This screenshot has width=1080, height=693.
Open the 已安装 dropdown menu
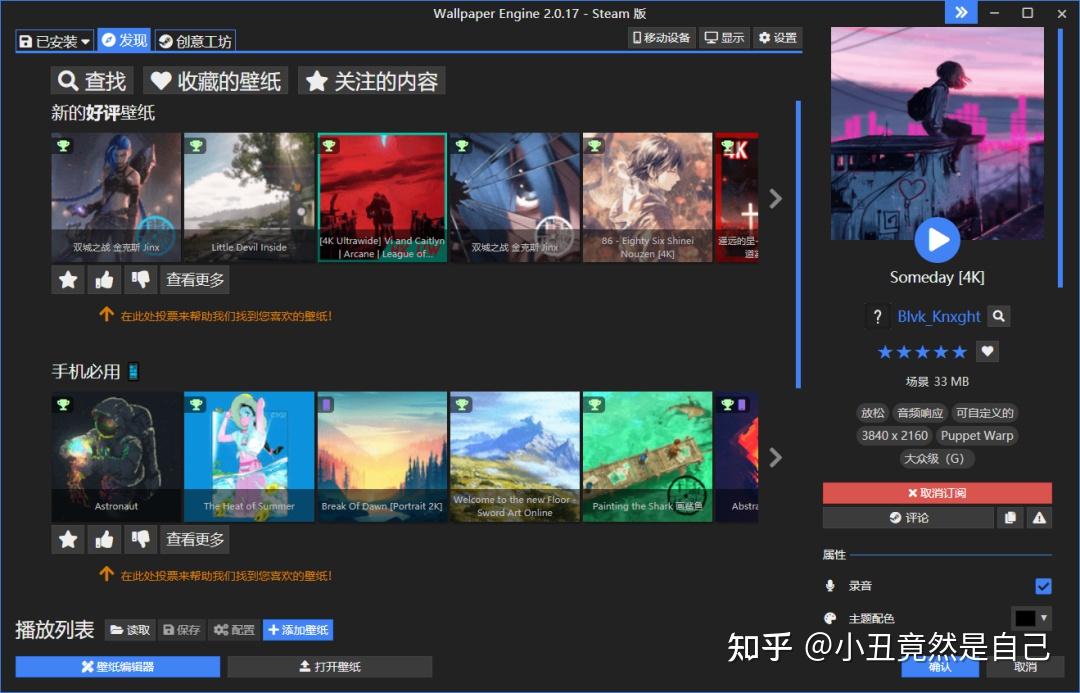pos(53,41)
